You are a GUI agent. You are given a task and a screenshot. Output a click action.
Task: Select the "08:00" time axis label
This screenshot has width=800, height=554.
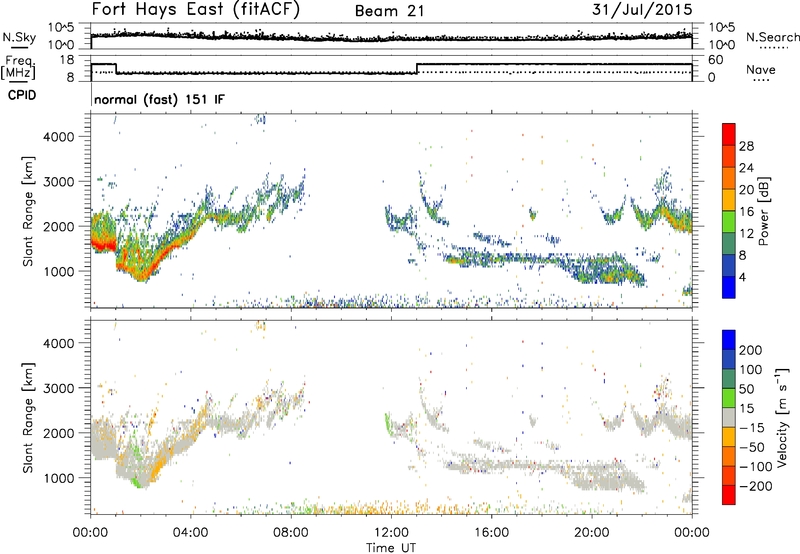291,533
